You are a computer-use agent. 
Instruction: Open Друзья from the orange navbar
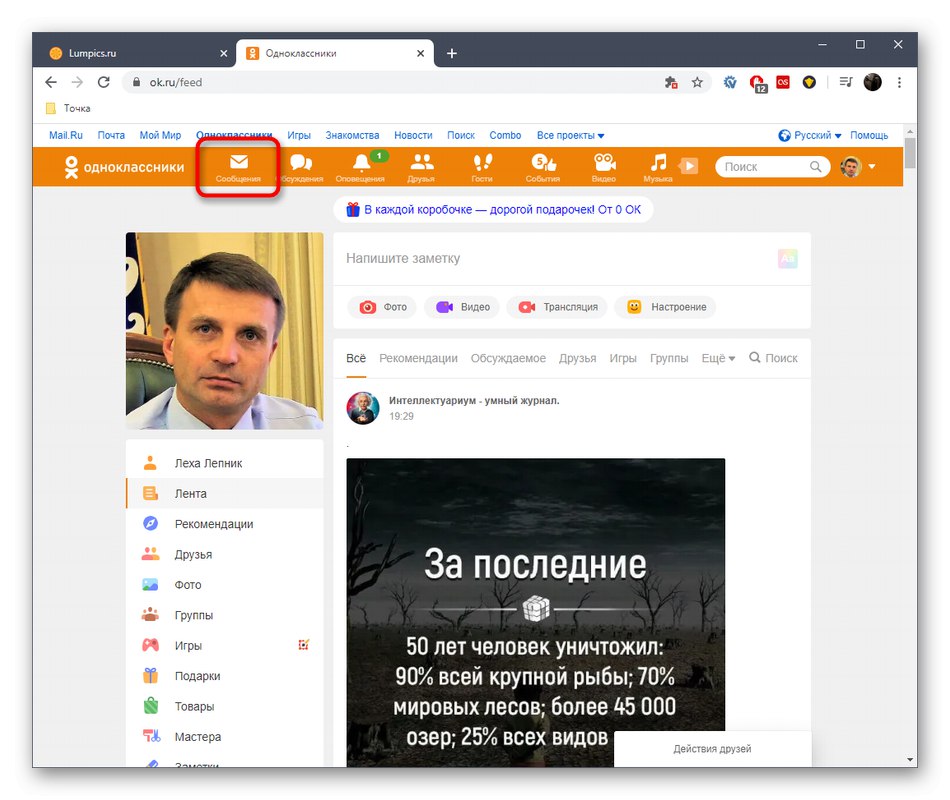421,165
